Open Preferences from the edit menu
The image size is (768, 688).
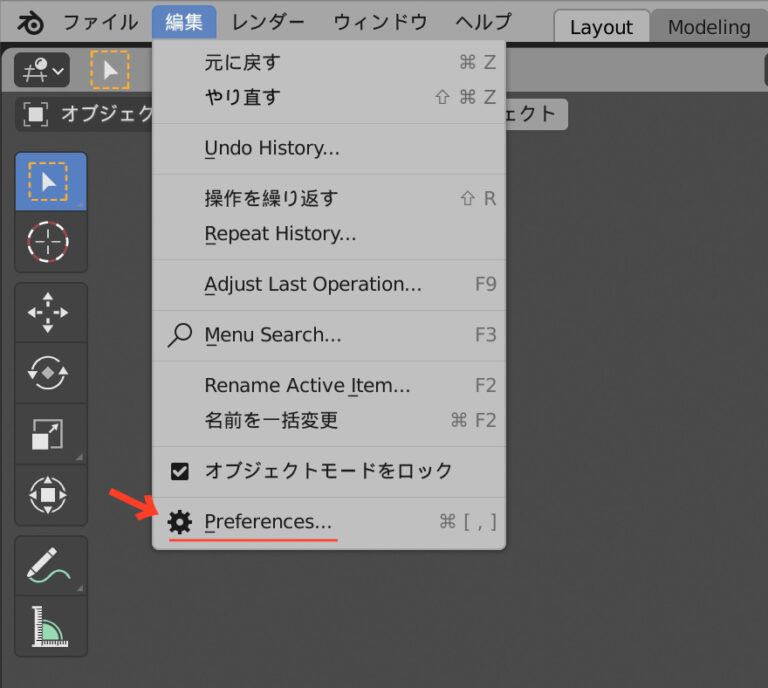tap(268, 522)
